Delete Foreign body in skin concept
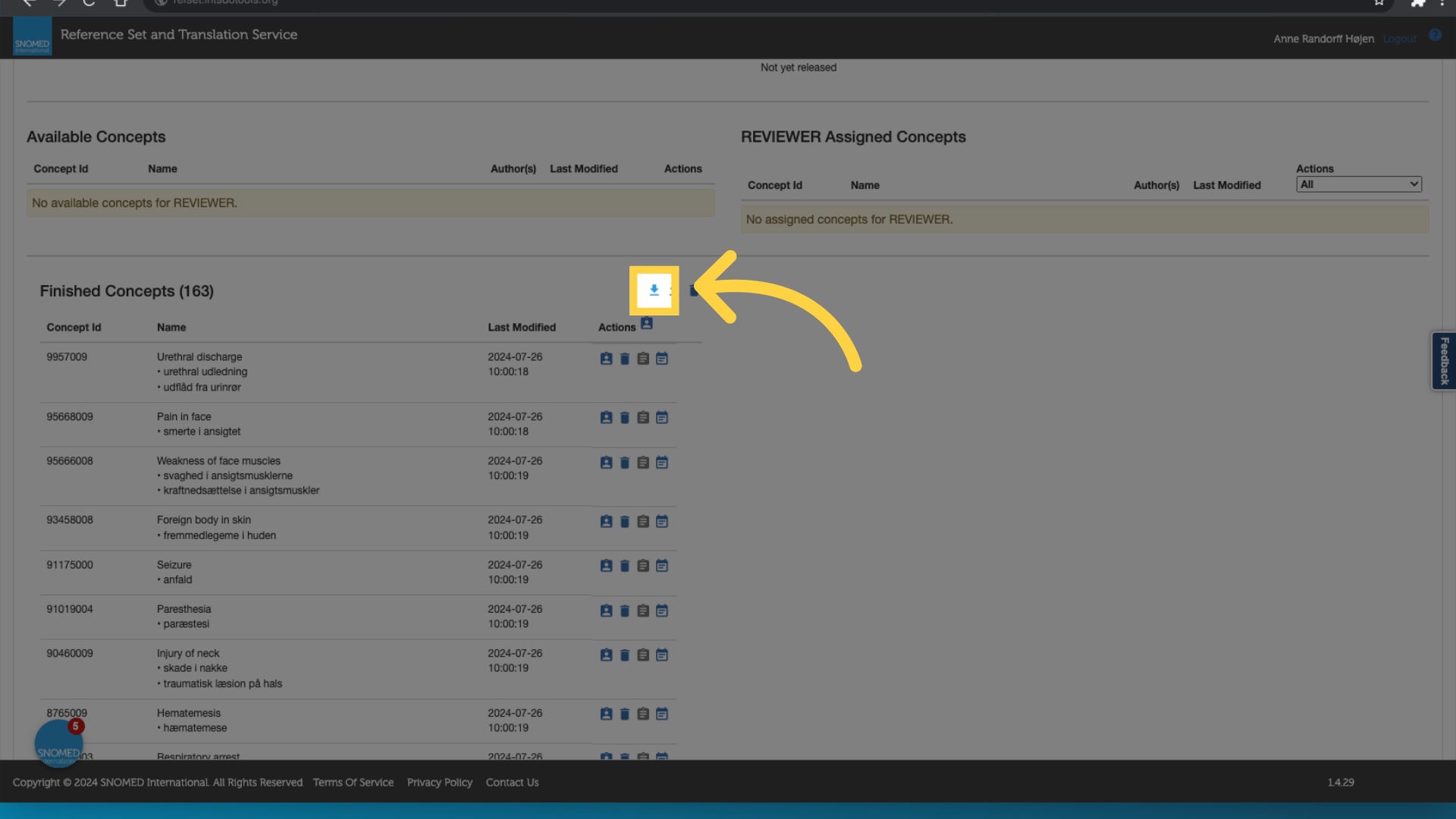This screenshot has height=819, width=1456. coord(625,522)
